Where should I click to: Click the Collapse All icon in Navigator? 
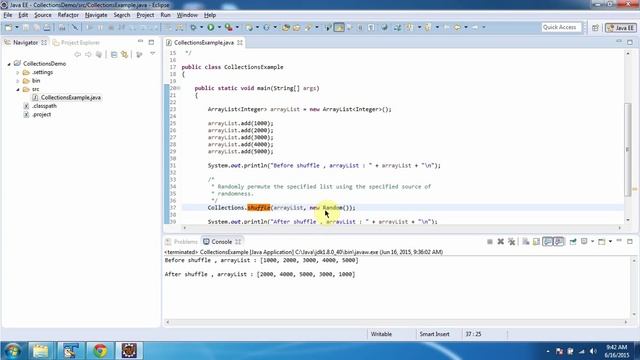pos(114,54)
